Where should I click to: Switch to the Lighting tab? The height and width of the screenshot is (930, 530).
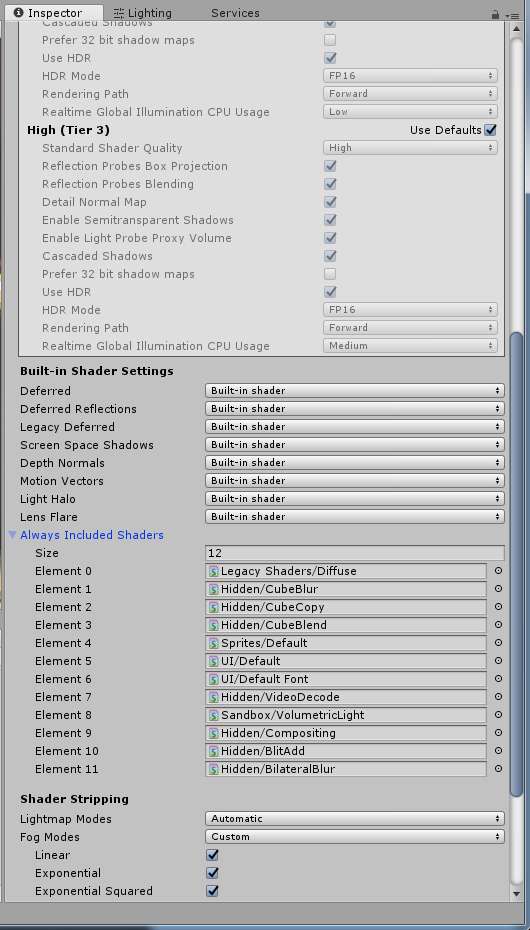[x=143, y=12]
